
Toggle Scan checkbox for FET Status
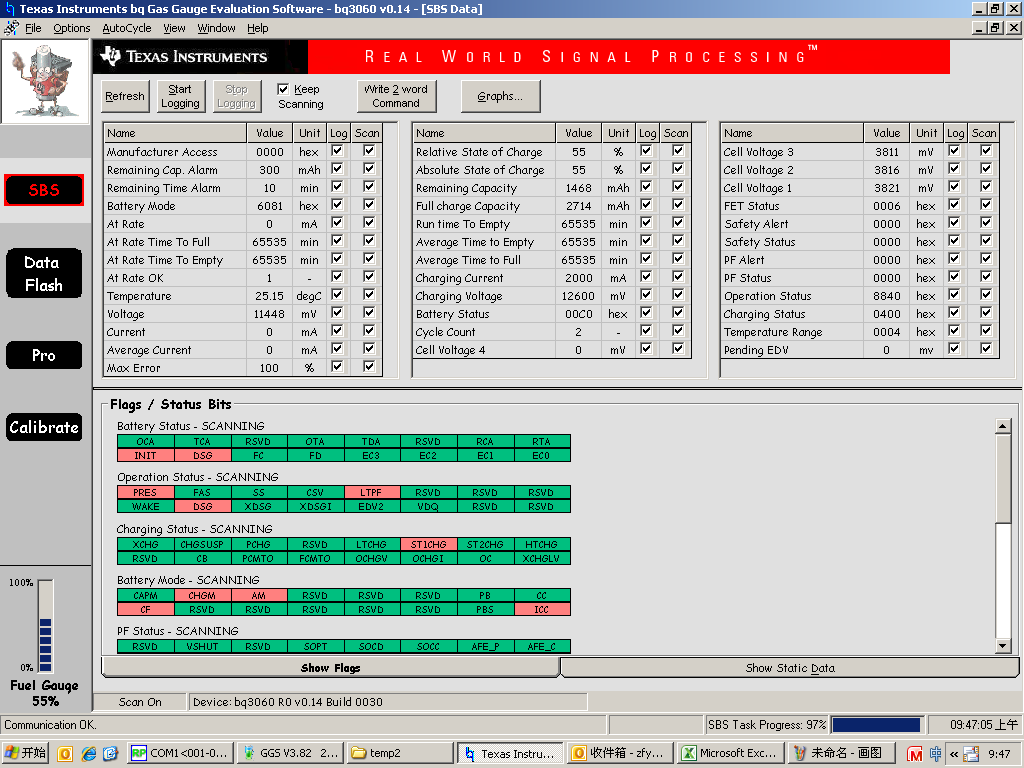[986, 204]
